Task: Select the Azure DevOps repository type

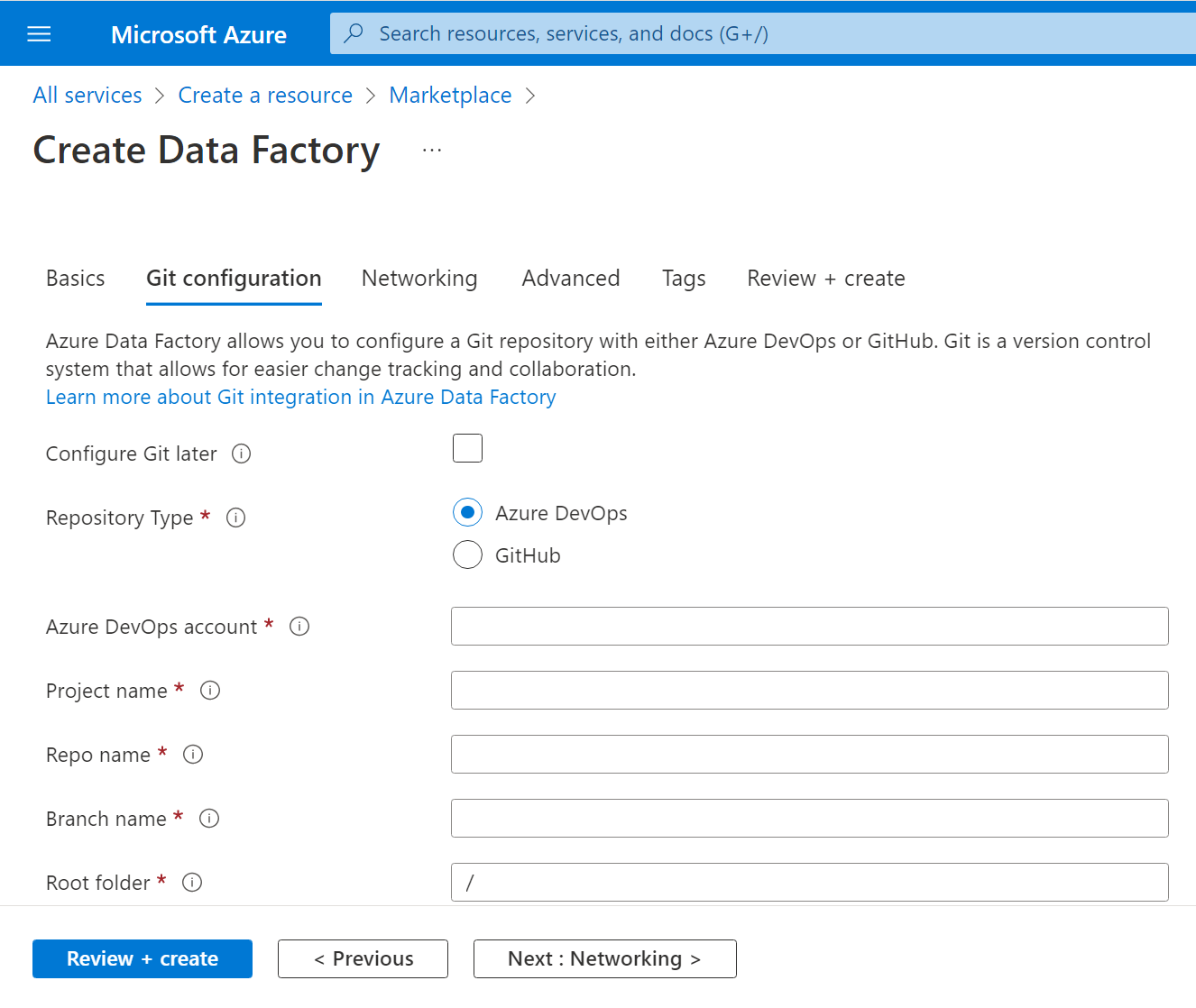Action: coord(467,513)
